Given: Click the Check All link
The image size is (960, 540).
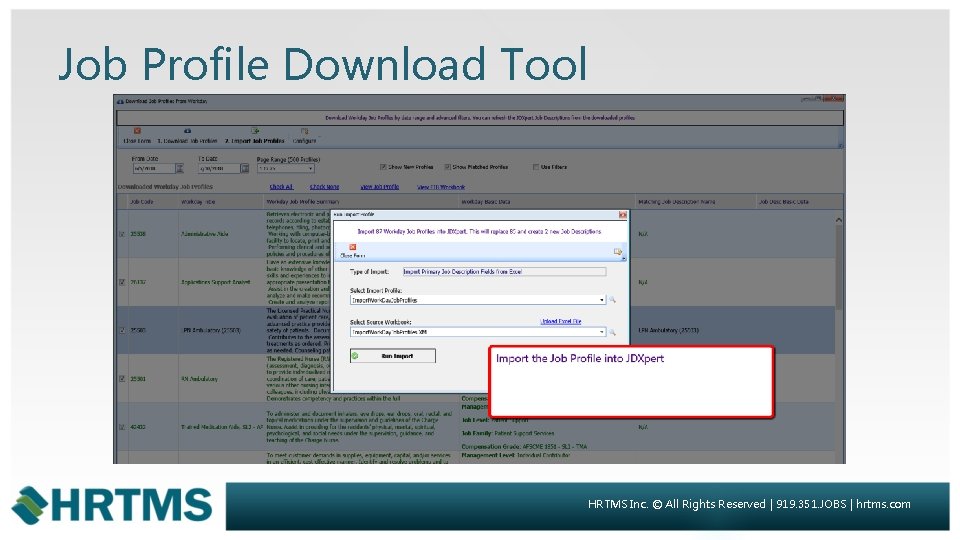Looking at the screenshot, I should (281, 187).
